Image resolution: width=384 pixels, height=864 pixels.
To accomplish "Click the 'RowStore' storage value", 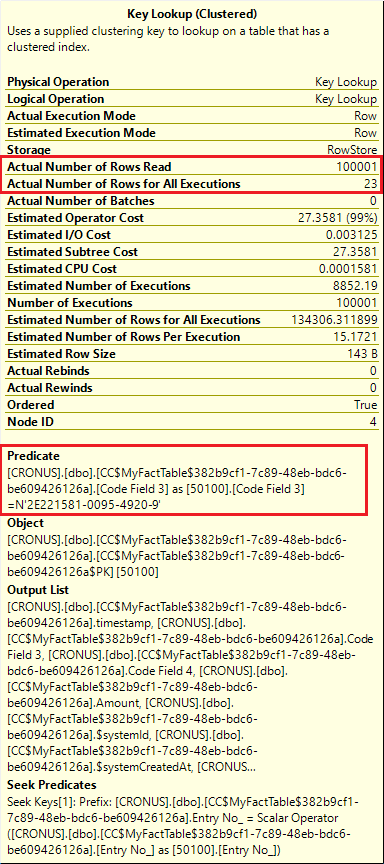I will pos(352,150).
